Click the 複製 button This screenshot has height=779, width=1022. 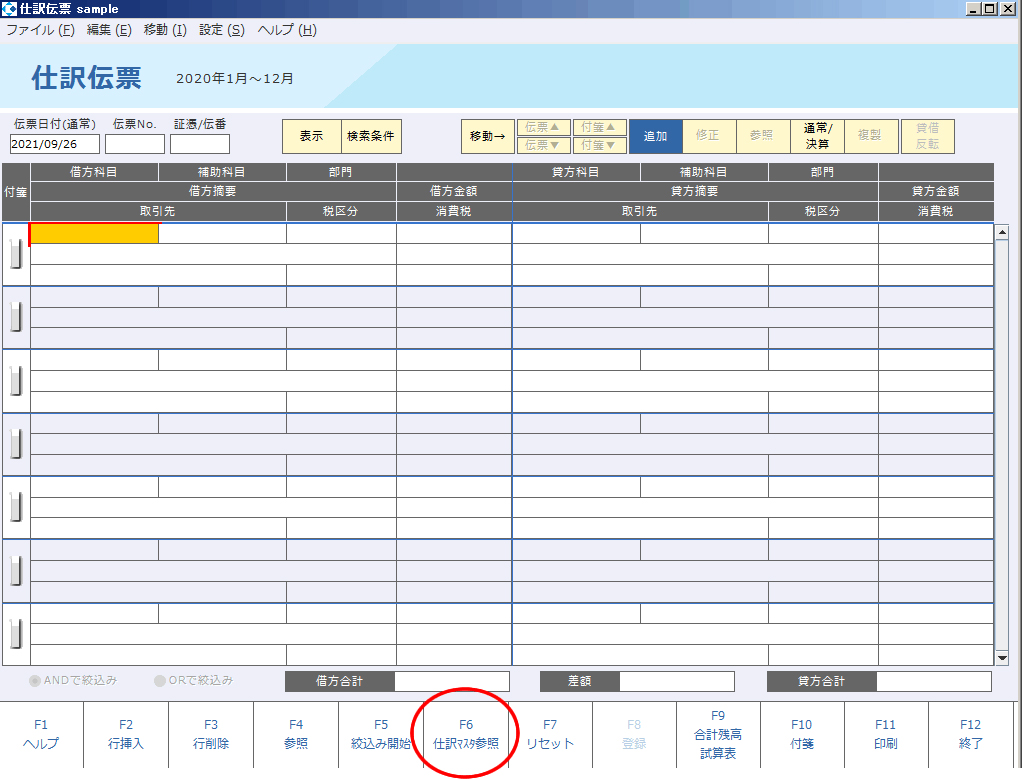871,136
